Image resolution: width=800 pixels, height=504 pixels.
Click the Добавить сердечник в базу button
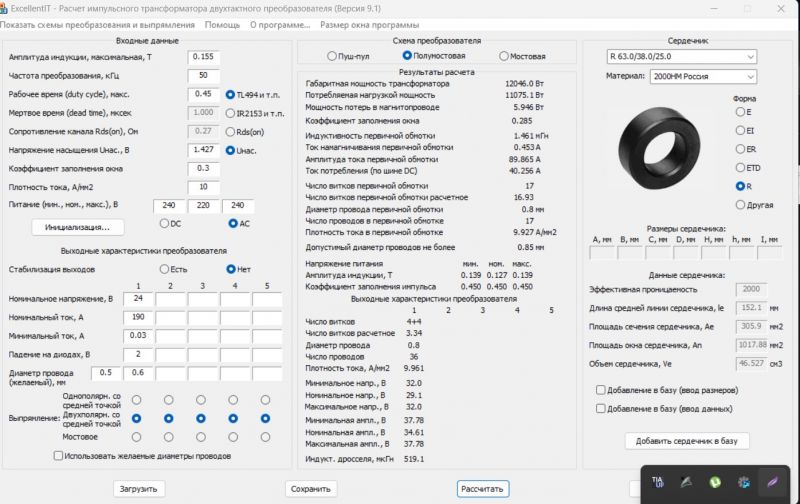click(x=686, y=441)
